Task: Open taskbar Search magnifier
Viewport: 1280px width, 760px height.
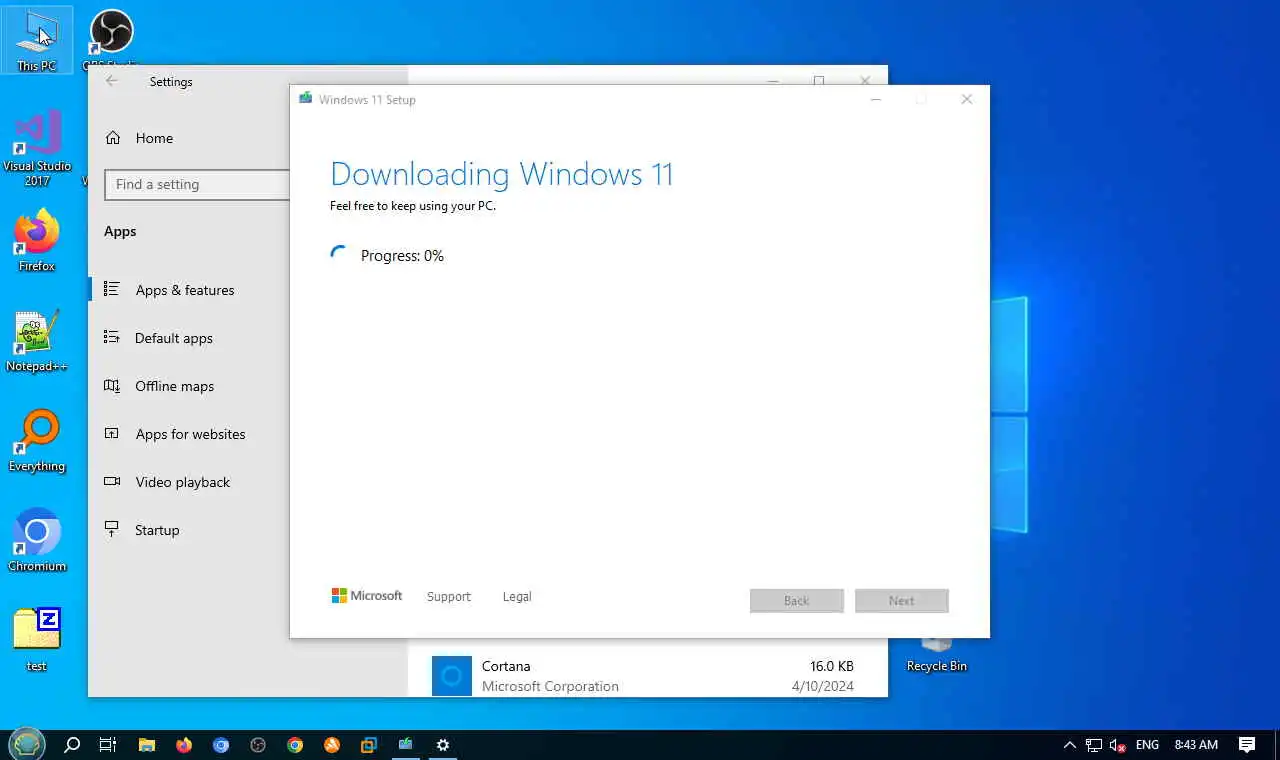Action: click(x=72, y=745)
